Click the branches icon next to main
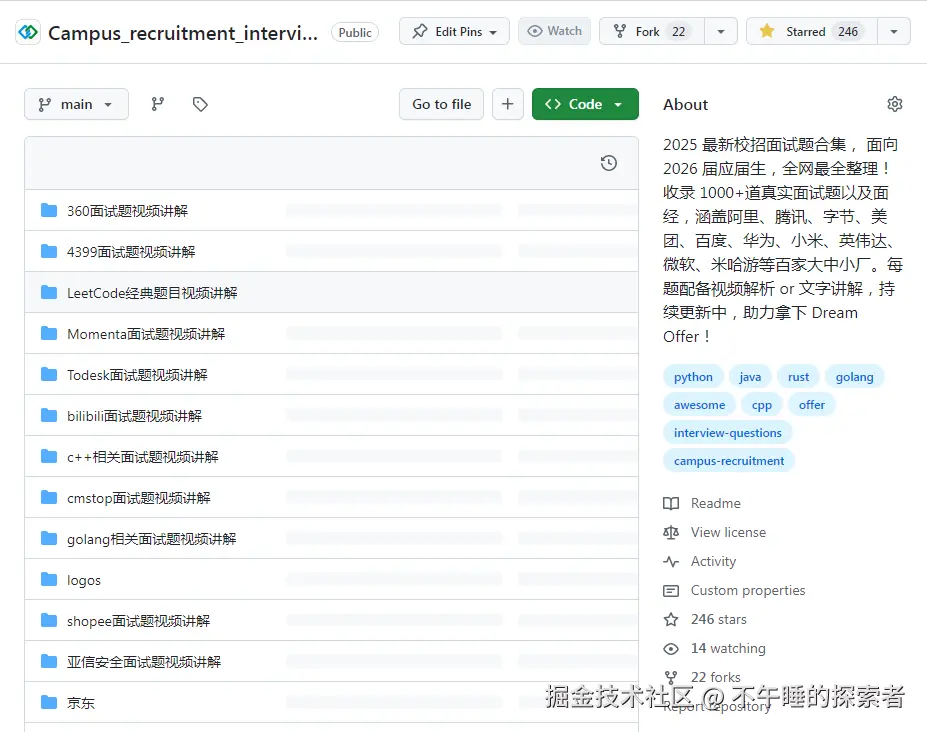This screenshot has height=732, width=927. click(158, 103)
